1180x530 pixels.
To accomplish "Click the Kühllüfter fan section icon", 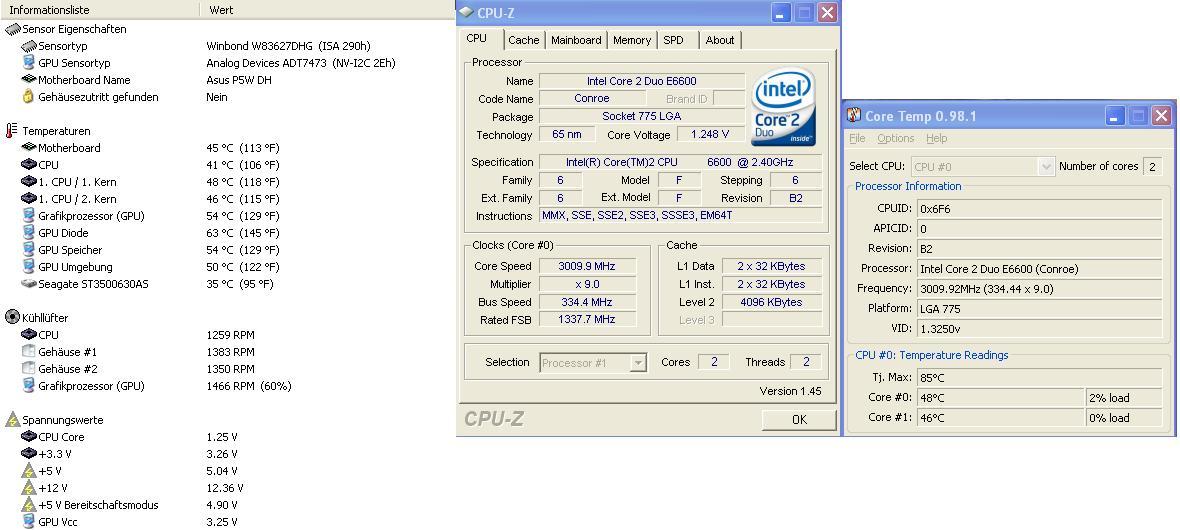I will click(x=12, y=317).
